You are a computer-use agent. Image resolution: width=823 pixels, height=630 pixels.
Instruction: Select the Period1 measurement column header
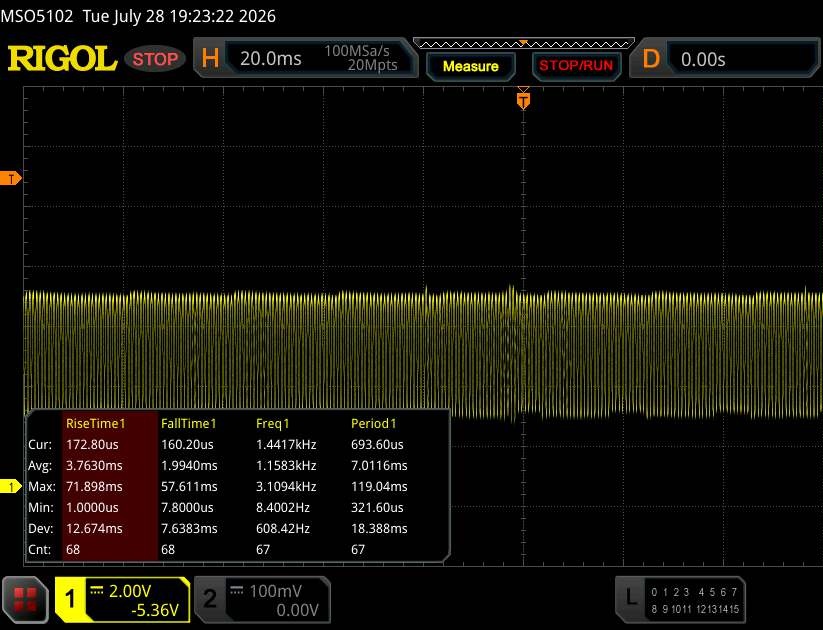373,424
